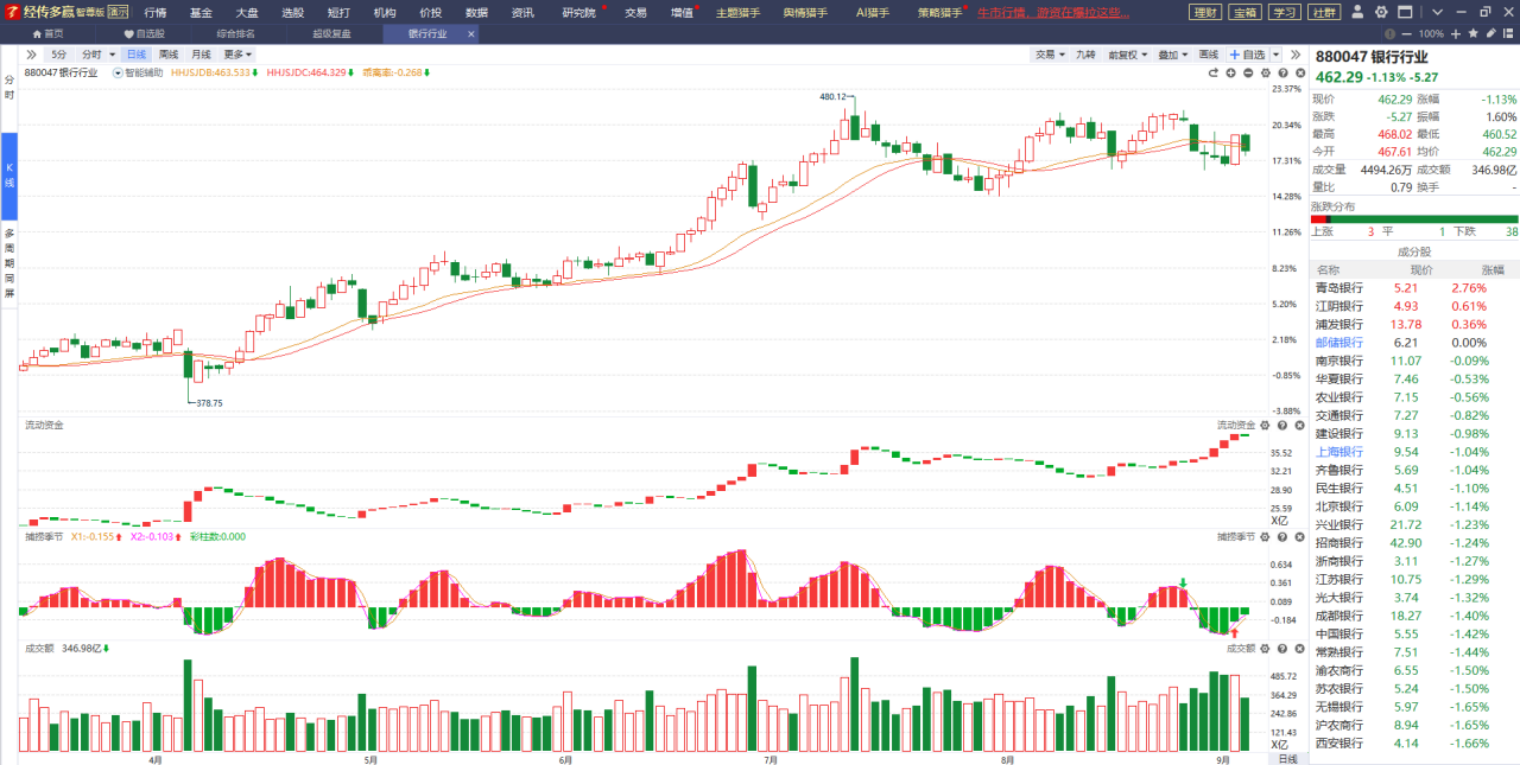Expand the right double chevron next to 自选
Viewport: 1520px width, 766px height.
[x=1295, y=54]
